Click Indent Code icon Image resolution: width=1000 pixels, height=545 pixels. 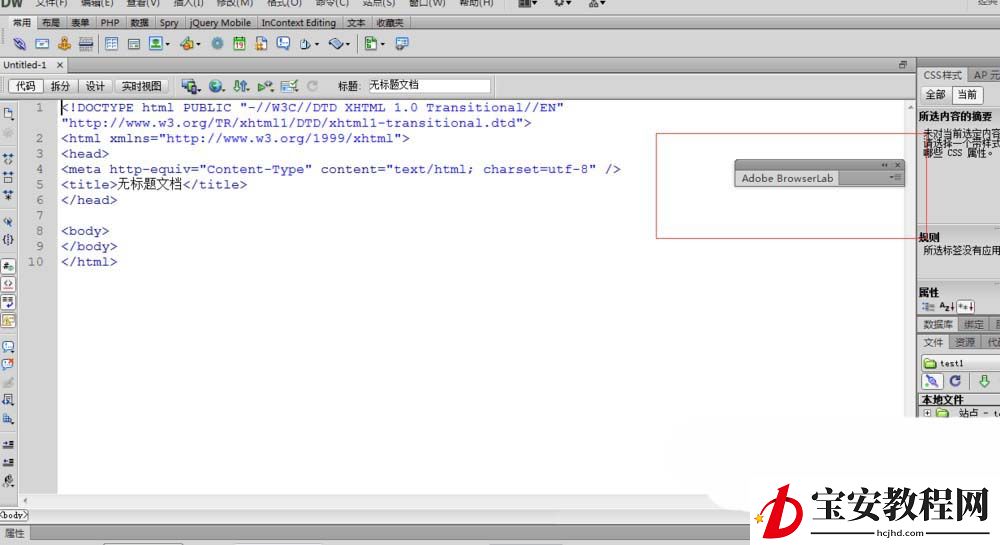[8, 444]
